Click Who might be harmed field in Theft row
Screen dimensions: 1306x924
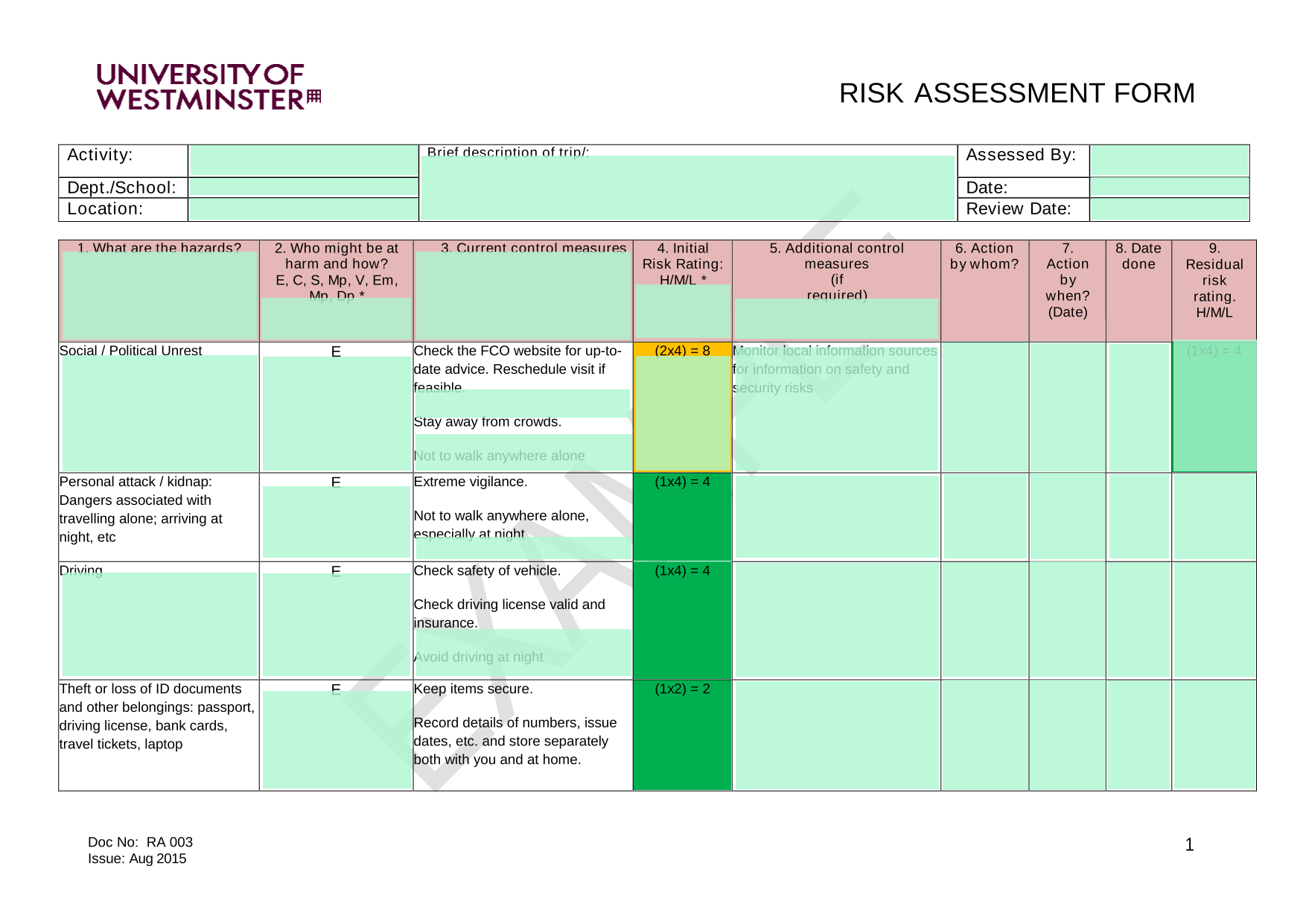pos(337,739)
